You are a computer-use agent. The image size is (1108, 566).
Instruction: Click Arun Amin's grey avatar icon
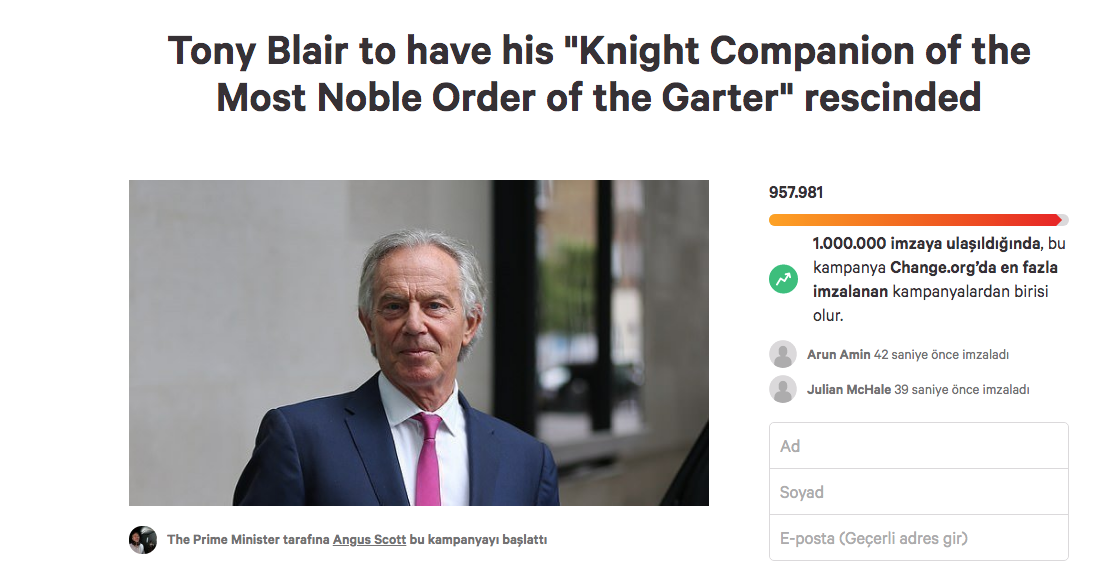(783, 354)
